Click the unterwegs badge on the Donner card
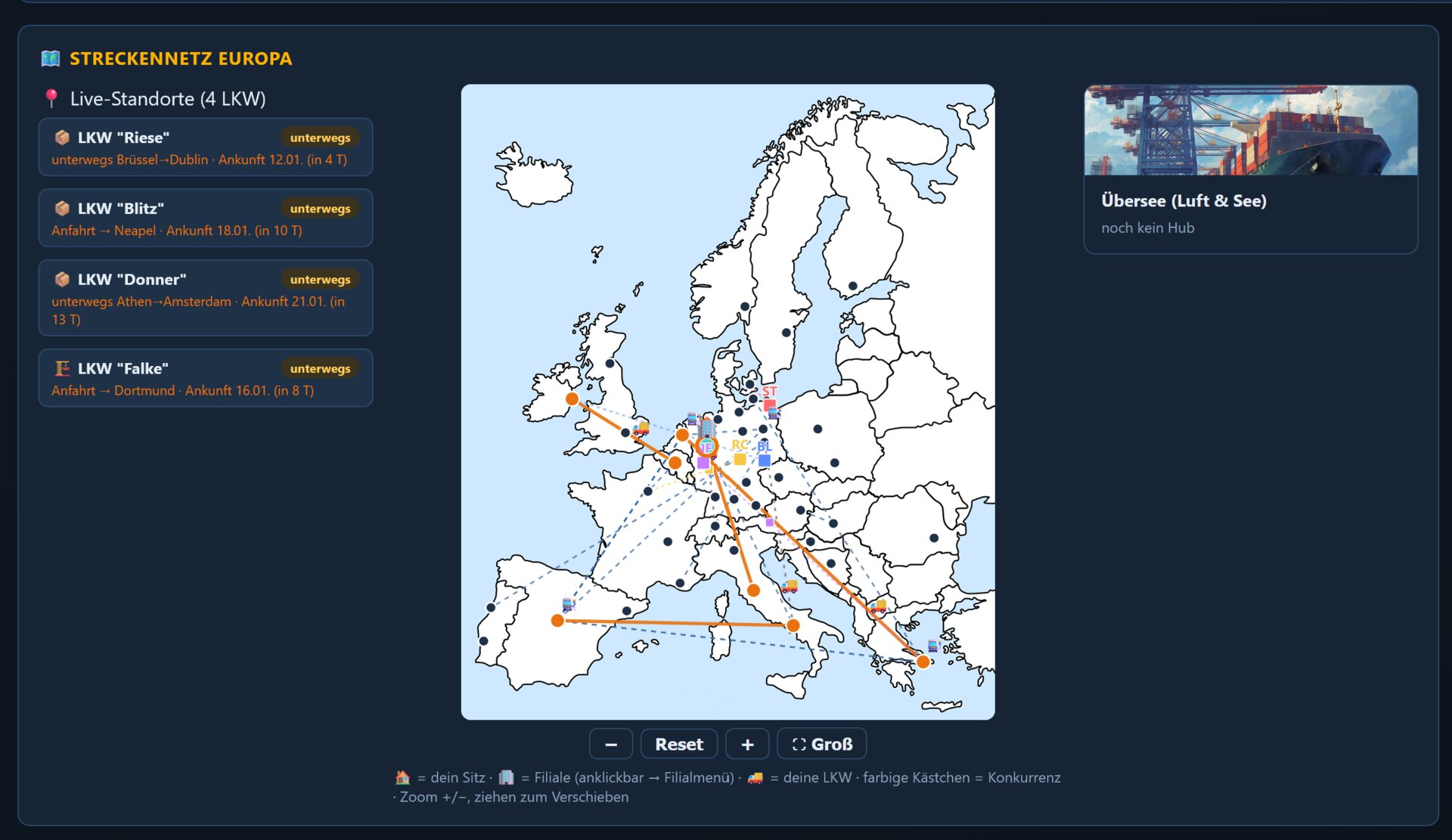1452x840 pixels. (x=320, y=280)
